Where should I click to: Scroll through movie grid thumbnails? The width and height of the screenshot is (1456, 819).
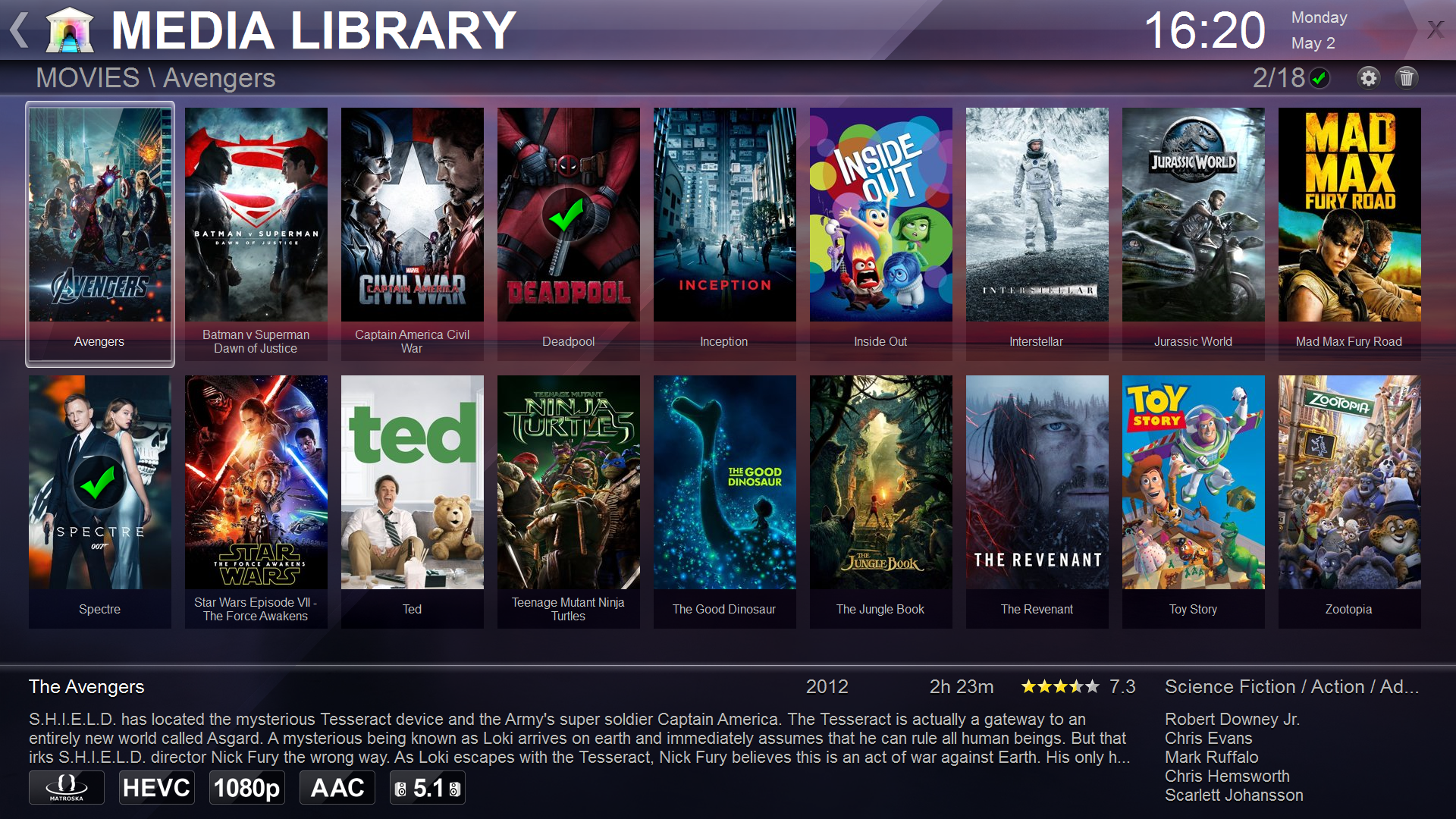(x=728, y=370)
